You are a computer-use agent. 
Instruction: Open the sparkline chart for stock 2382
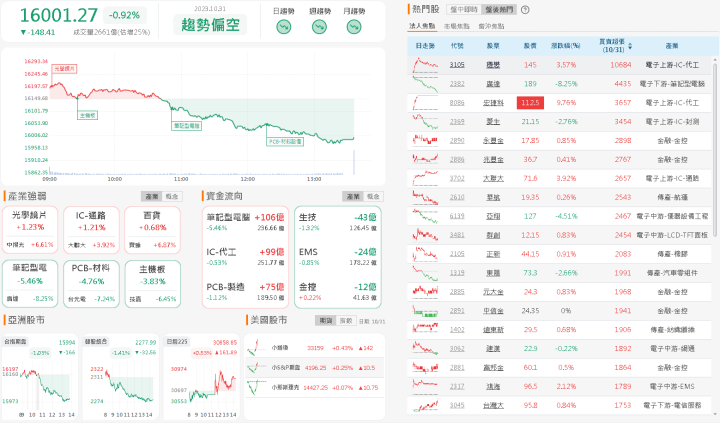tap(425, 84)
